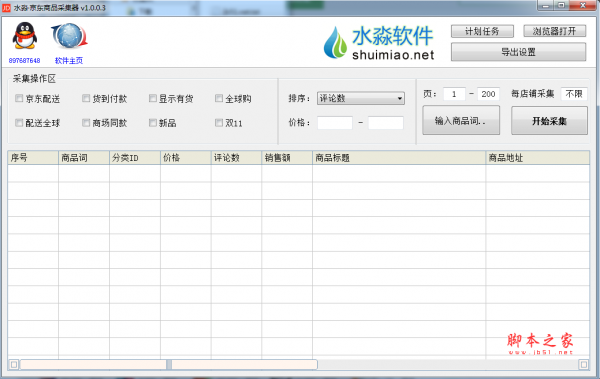600x379 pixels.
Task: Maximize the application window
Action: [561, 5]
